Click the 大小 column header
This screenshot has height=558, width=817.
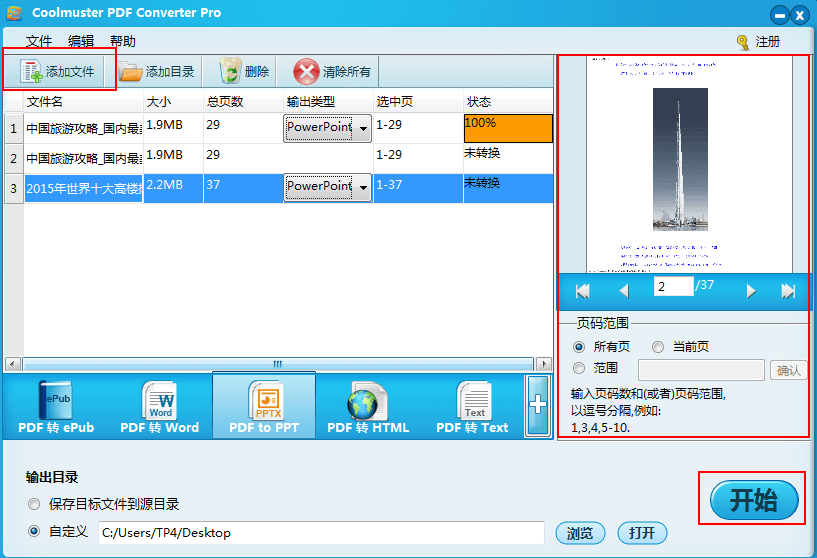click(173, 102)
